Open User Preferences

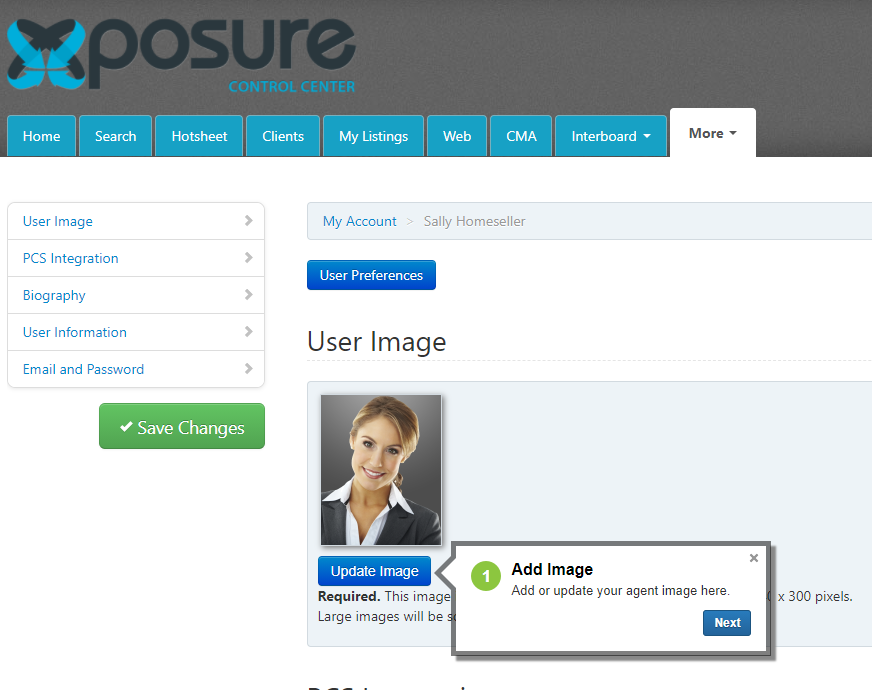point(371,275)
